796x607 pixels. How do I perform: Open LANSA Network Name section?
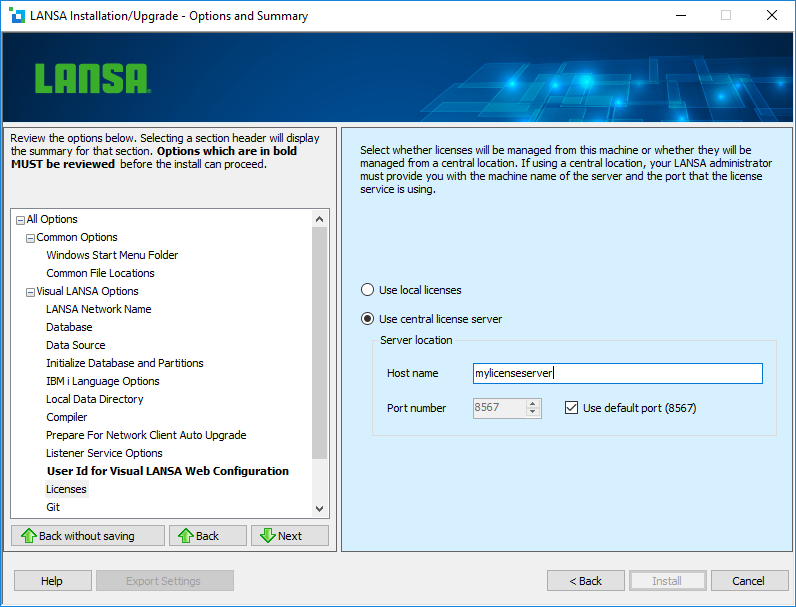pos(98,309)
